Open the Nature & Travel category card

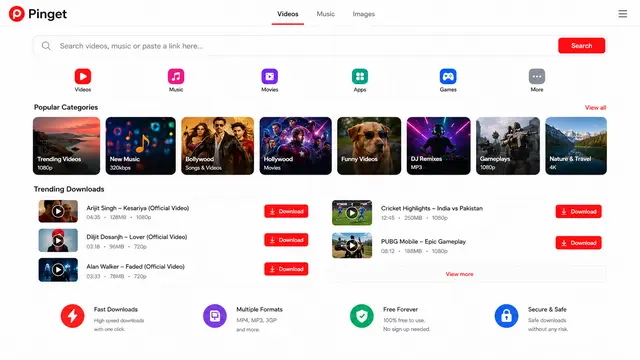(576, 146)
